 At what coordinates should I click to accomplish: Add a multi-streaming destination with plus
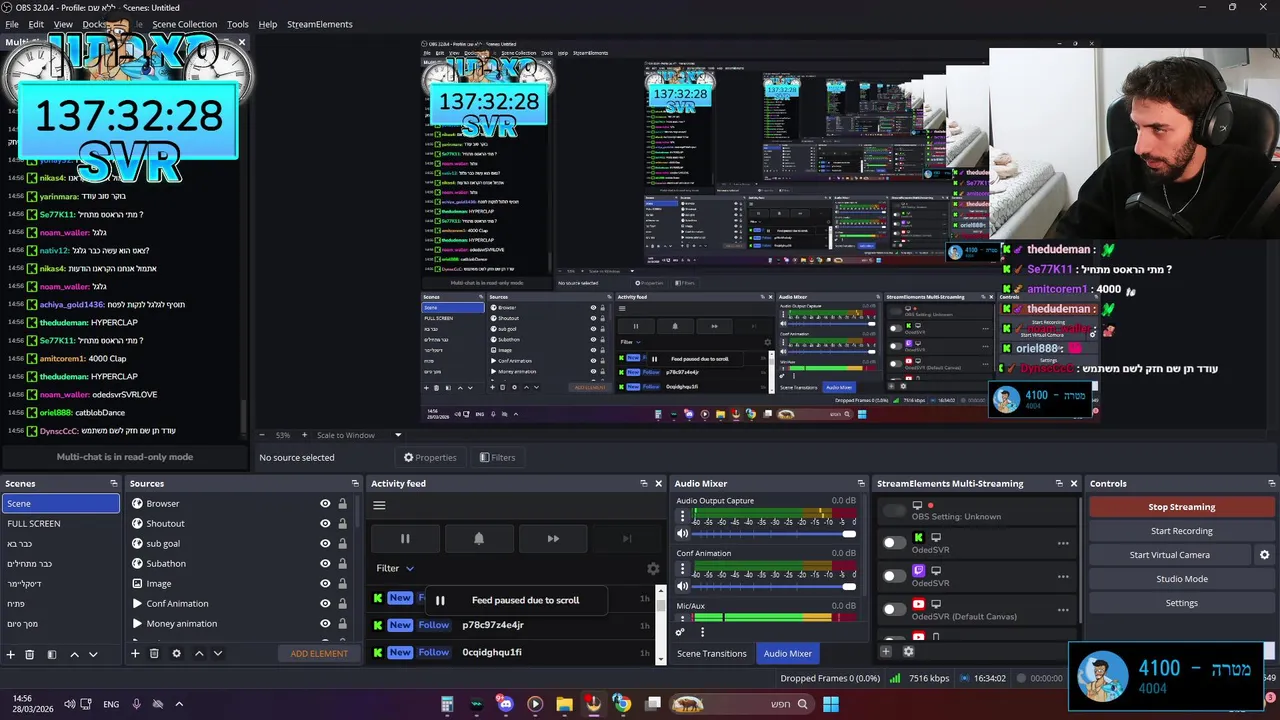(x=886, y=652)
